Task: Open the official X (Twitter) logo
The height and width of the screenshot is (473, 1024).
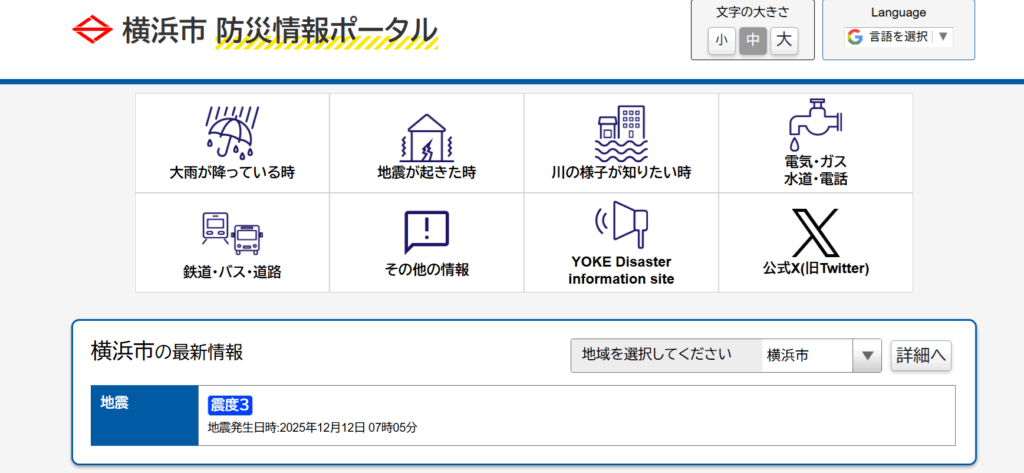Action: click(815, 232)
